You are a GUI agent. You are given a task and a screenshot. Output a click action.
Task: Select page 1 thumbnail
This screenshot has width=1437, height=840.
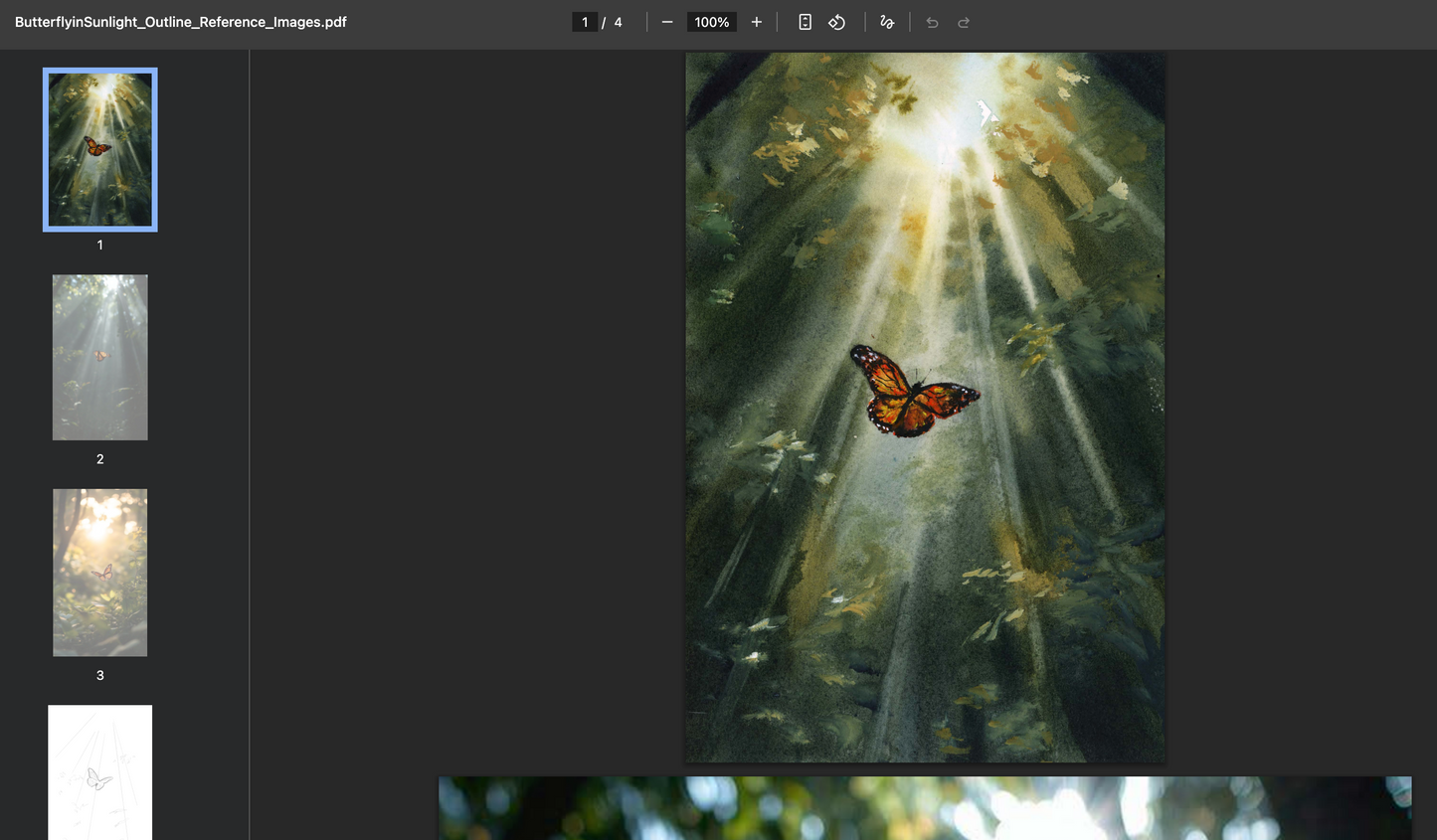point(100,149)
